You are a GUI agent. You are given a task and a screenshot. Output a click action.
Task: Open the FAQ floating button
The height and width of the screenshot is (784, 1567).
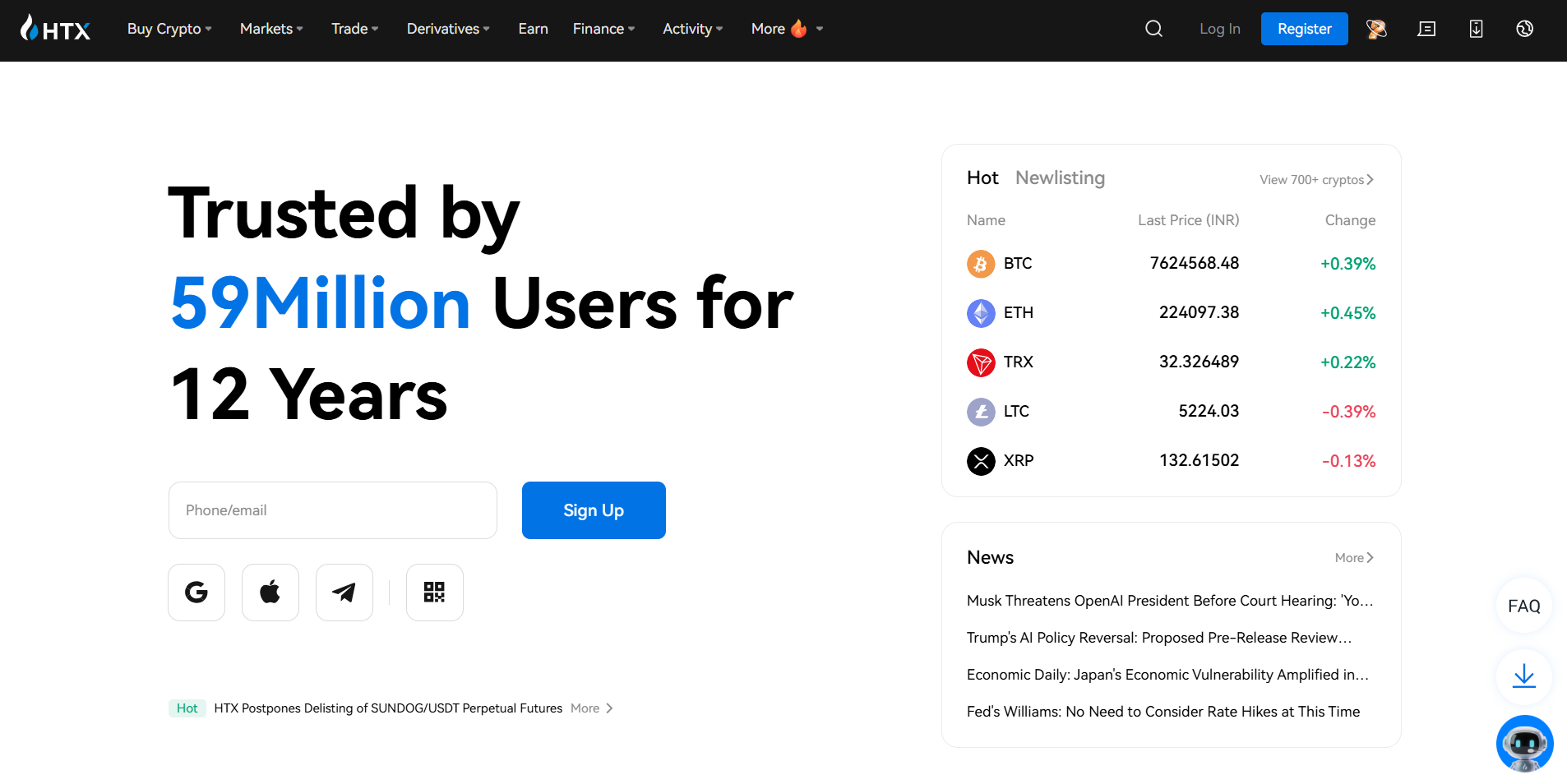1524,606
